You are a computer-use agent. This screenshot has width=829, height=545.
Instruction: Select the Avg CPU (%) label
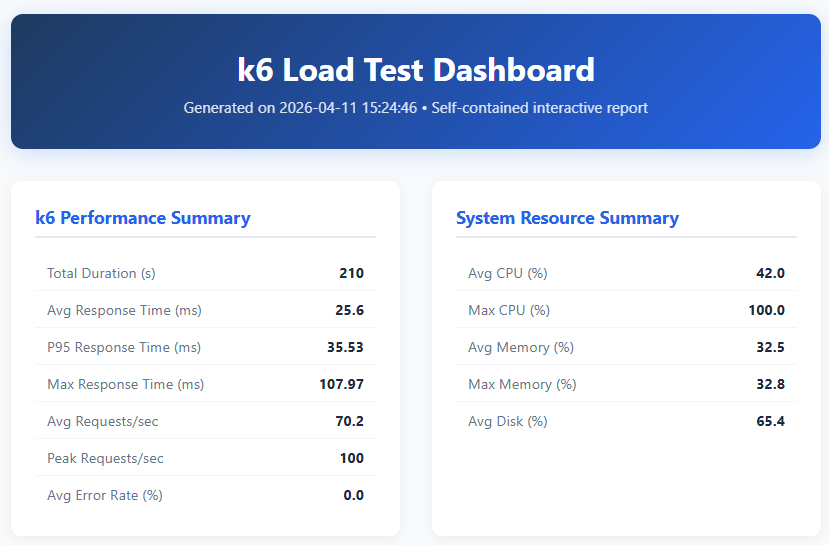point(508,273)
